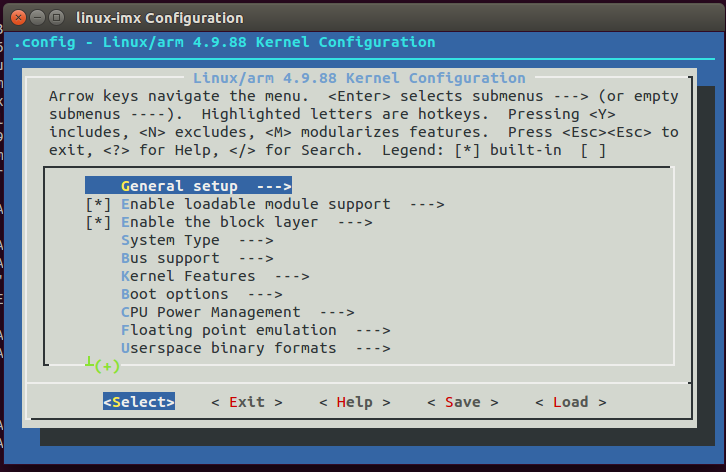The height and width of the screenshot is (472, 726).
Task: Close the linux-imx Configuration window
Action: (x=15, y=18)
